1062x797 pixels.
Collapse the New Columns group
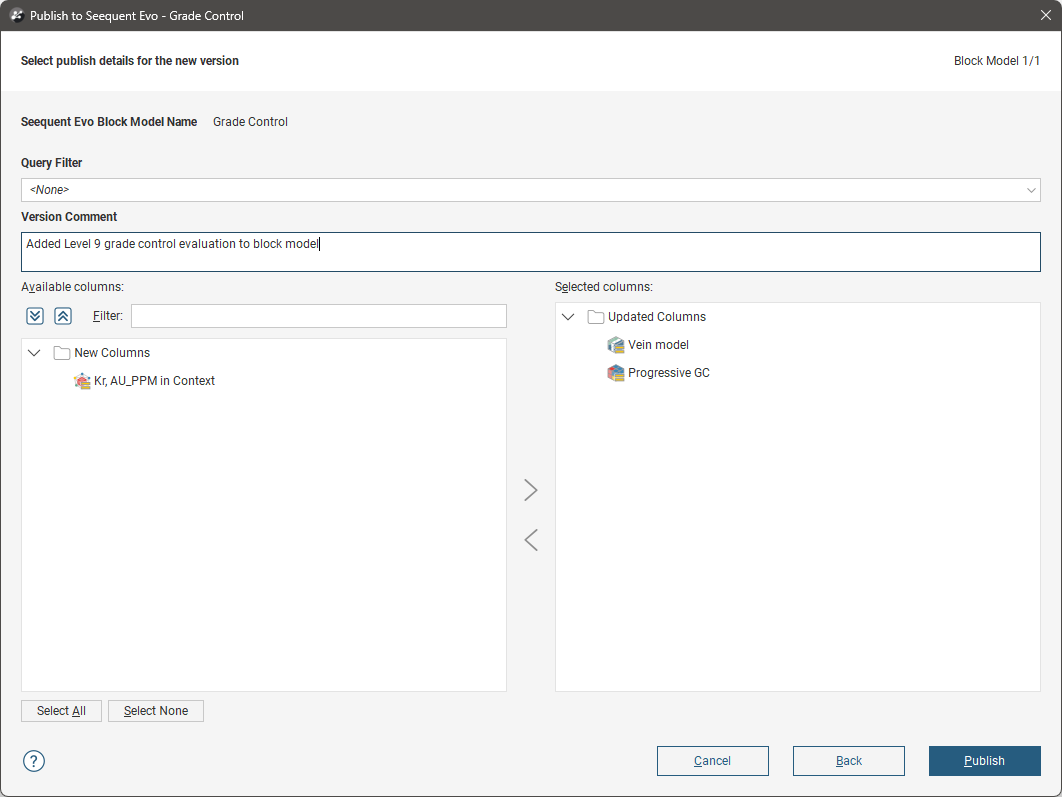[x=35, y=353]
